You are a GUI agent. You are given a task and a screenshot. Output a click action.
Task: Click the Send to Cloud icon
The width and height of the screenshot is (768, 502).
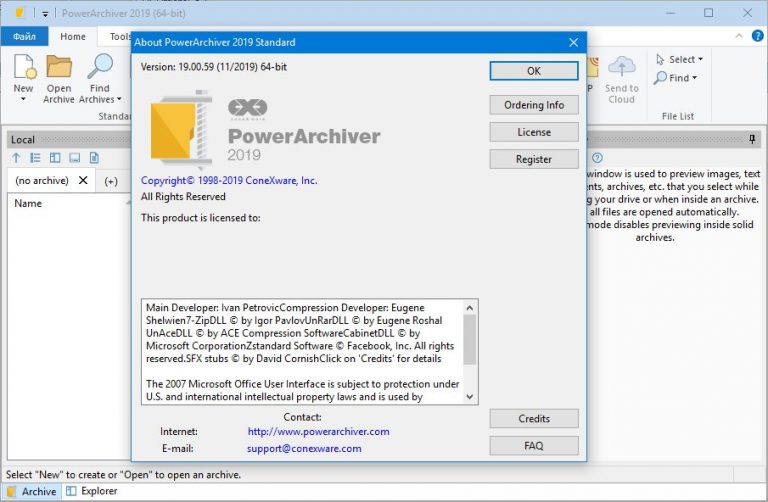[622, 67]
